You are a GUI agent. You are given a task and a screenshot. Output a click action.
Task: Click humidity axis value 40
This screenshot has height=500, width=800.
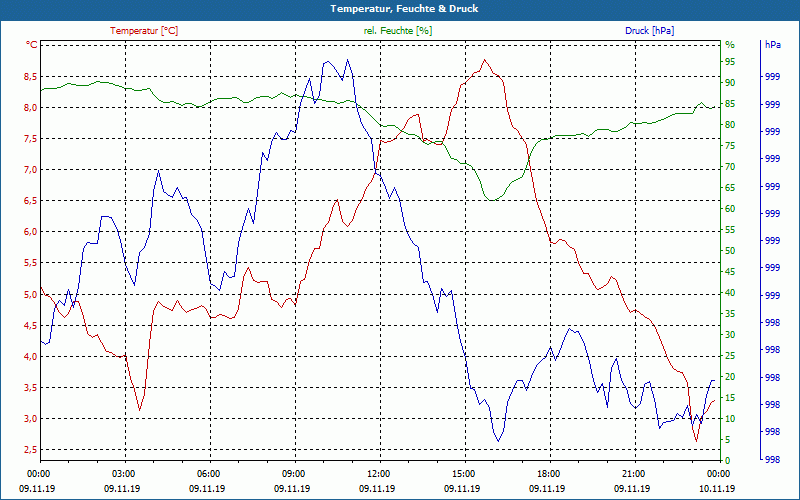click(x=730, y=293)
